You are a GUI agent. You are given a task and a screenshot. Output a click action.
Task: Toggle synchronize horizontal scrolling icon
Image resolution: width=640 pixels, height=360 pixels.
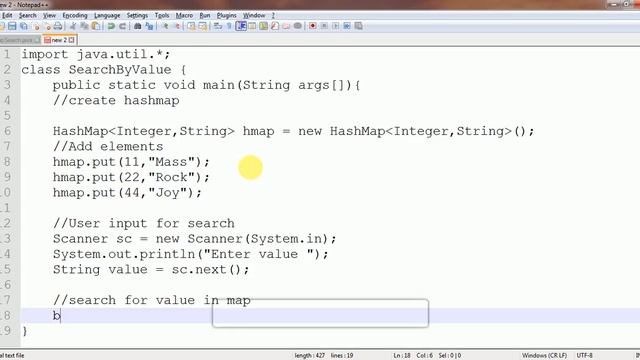(x=202, y=26)
